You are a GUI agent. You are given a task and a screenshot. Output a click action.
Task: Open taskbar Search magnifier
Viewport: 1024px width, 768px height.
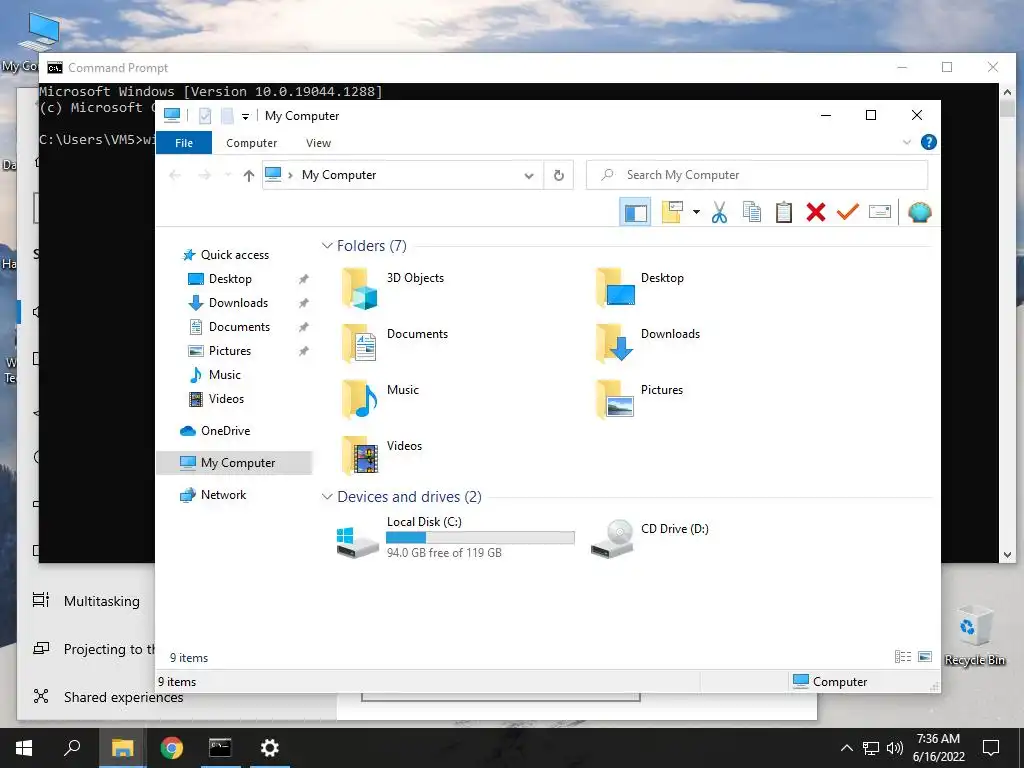72,748
